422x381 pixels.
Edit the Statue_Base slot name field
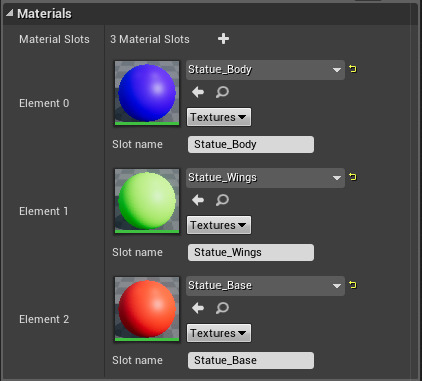tap(251, 360)
